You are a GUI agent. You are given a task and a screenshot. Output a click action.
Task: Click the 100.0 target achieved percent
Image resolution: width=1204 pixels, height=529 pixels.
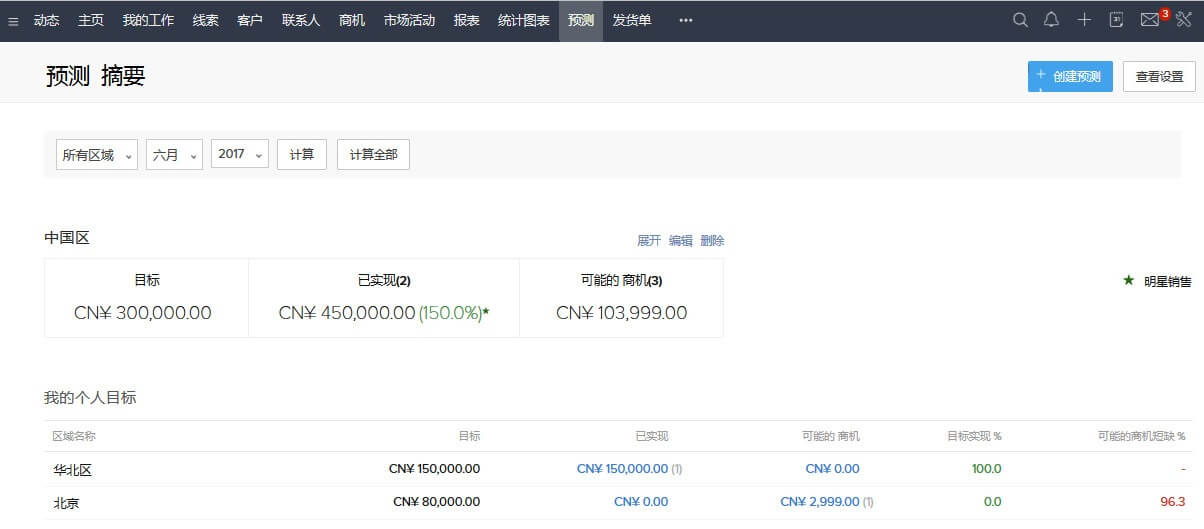point(987,469)
